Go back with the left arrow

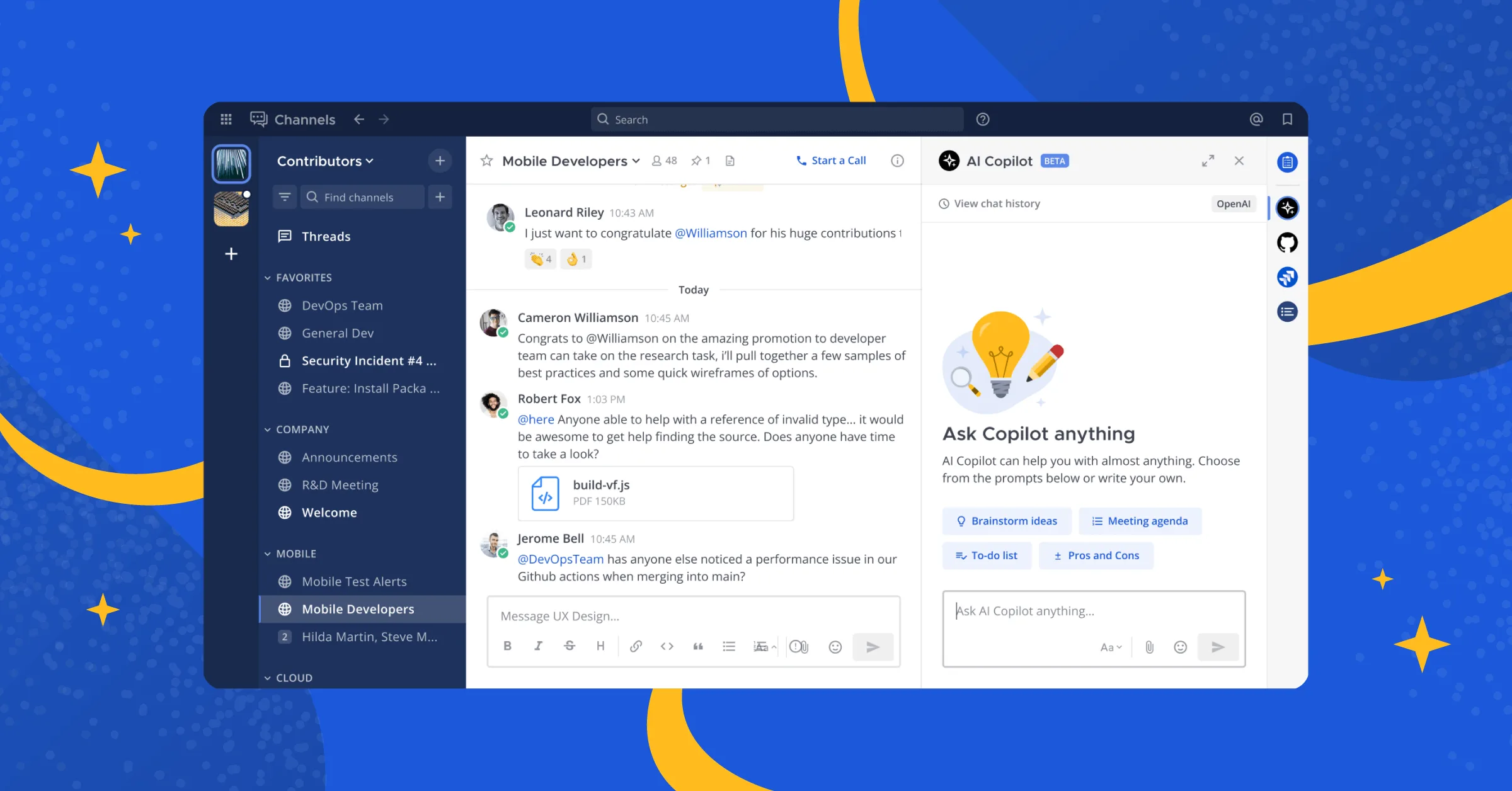pyautogui.click(x=359, y=119)
